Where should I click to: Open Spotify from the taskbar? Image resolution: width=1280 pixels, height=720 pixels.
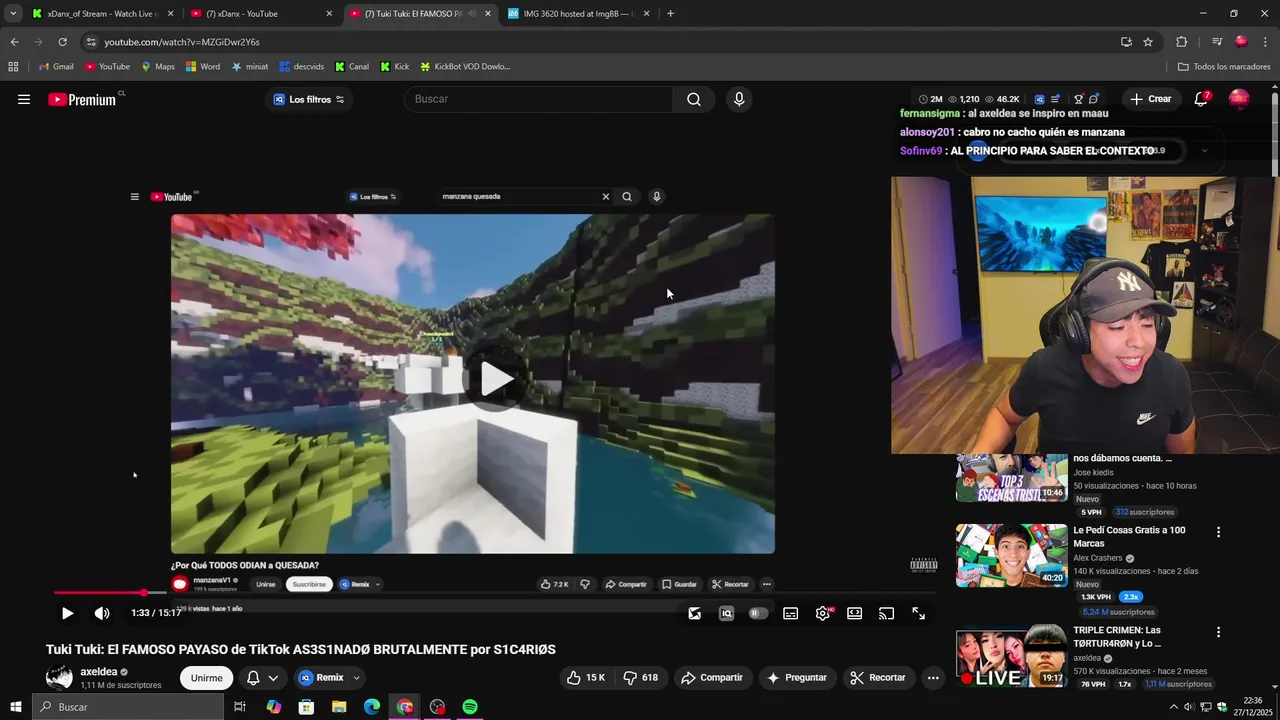click(470, 707)
